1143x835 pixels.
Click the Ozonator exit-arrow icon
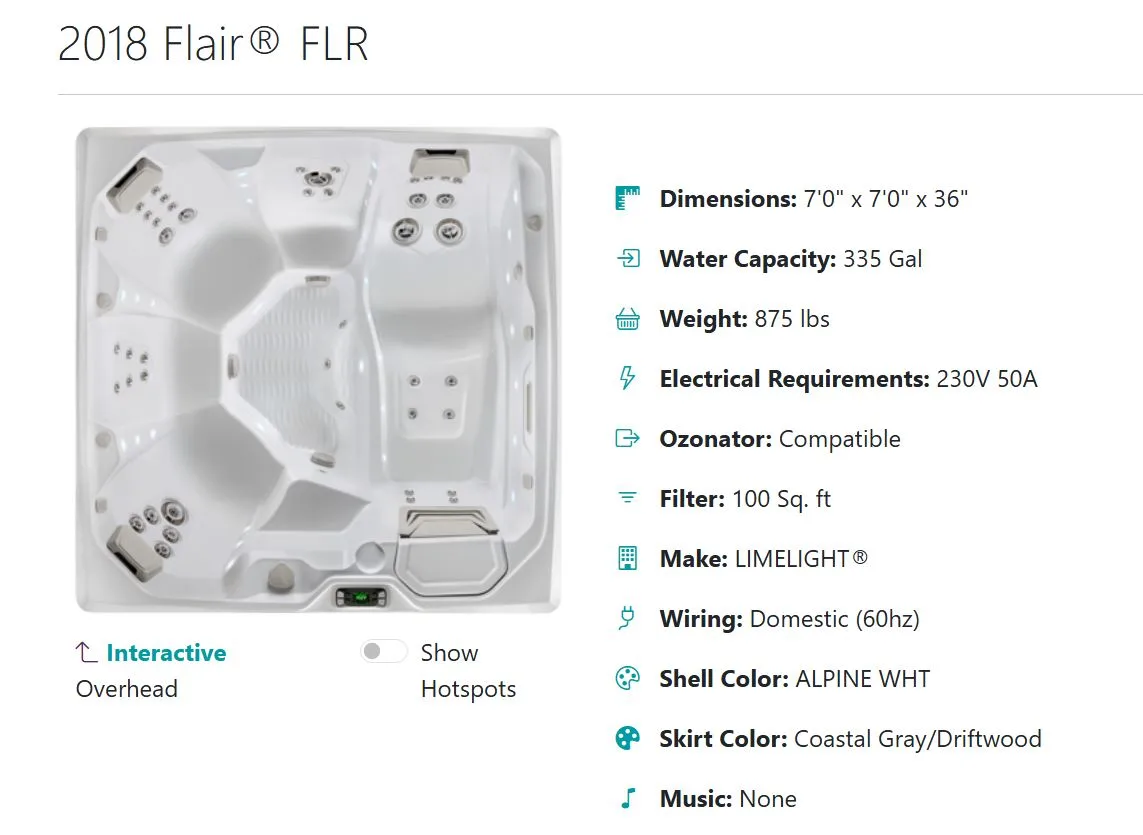pos(628,438)
